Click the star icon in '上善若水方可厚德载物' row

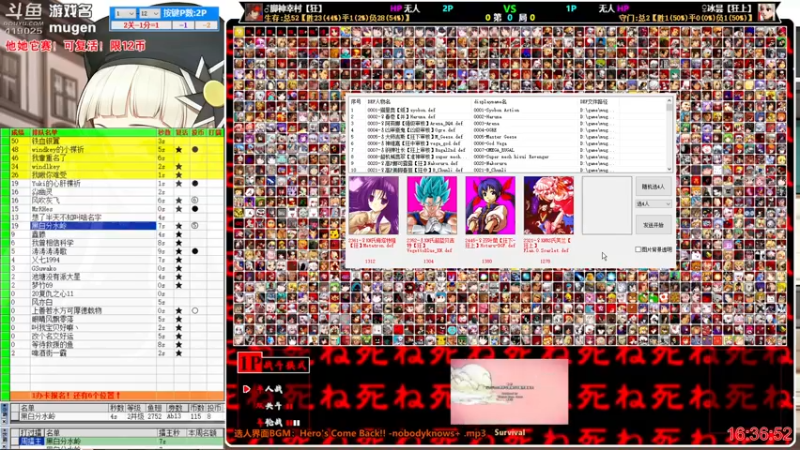pyautogui.click(x=179, y=310)
